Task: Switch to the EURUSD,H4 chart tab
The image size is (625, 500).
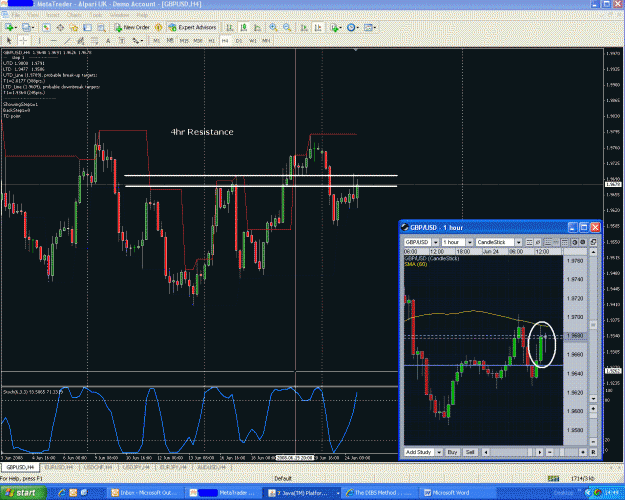Action: pos(59,467)
